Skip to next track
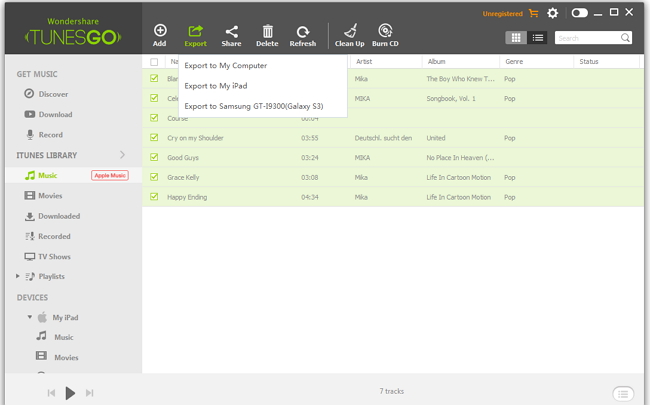 click(90, 393)
